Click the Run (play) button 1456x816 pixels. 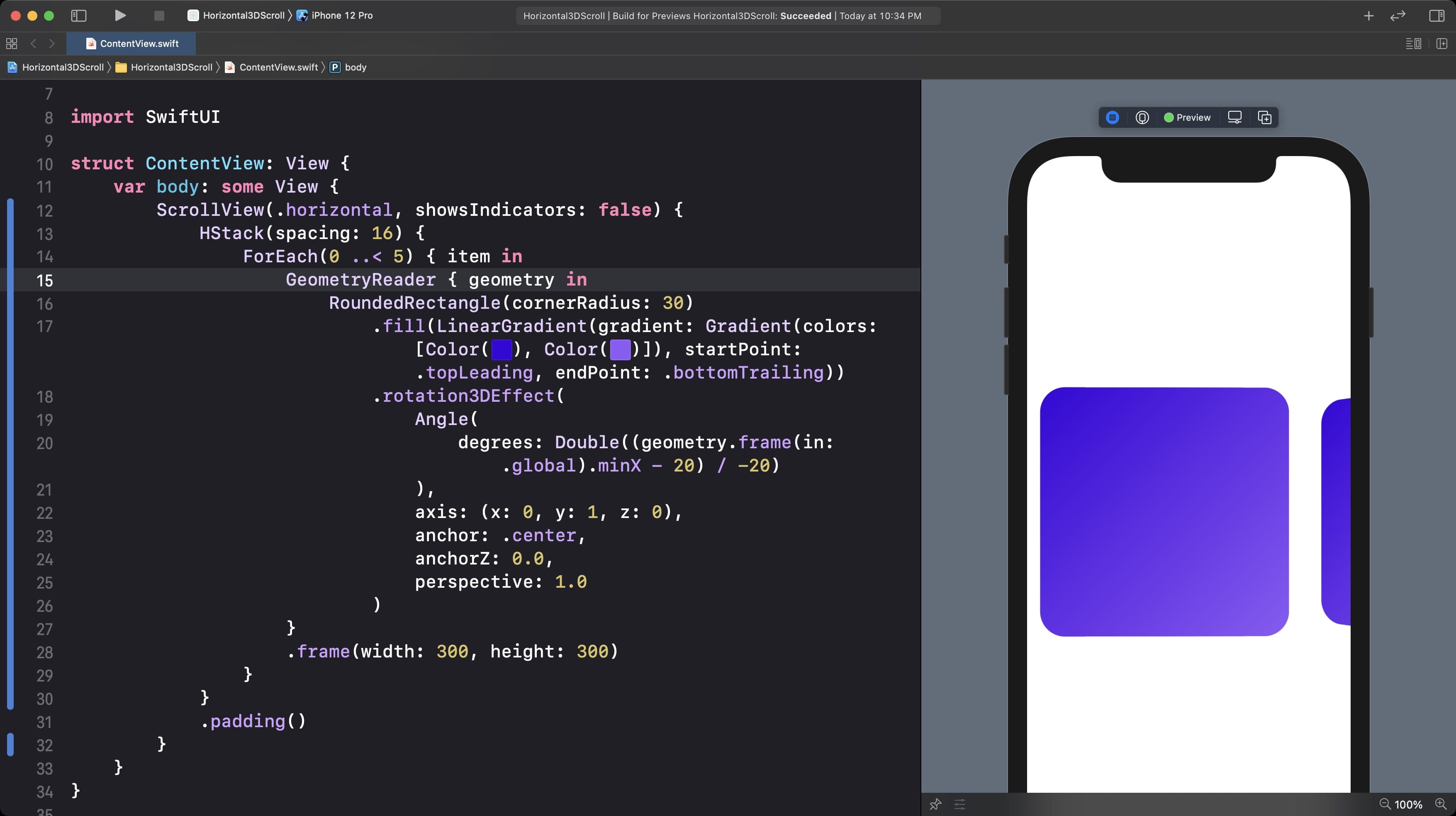pos(120,15)
